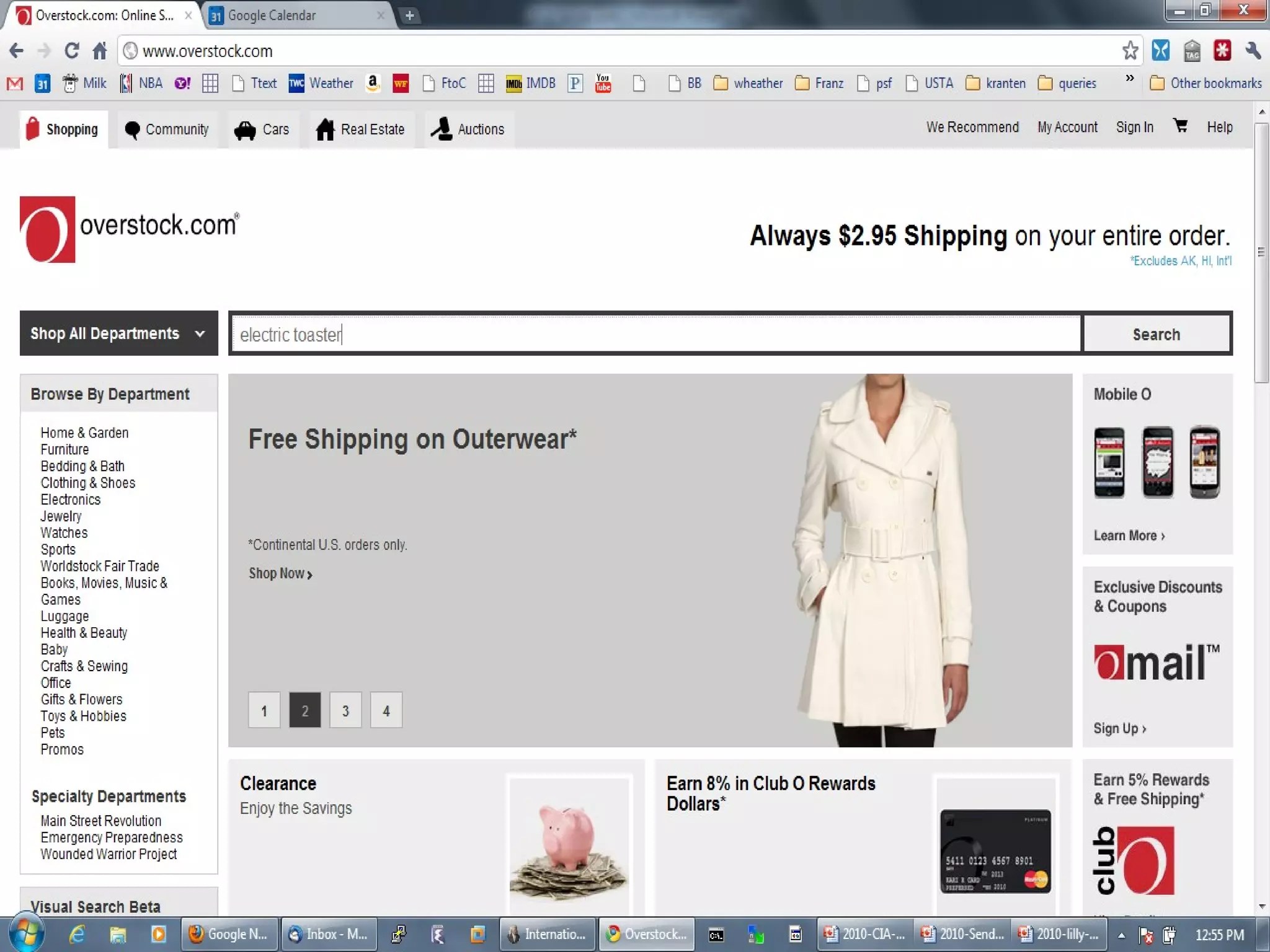This screenshot has width=1270, height=952.
Task: Open YouTube bookmark icon
Action: [x=603, y=83]
